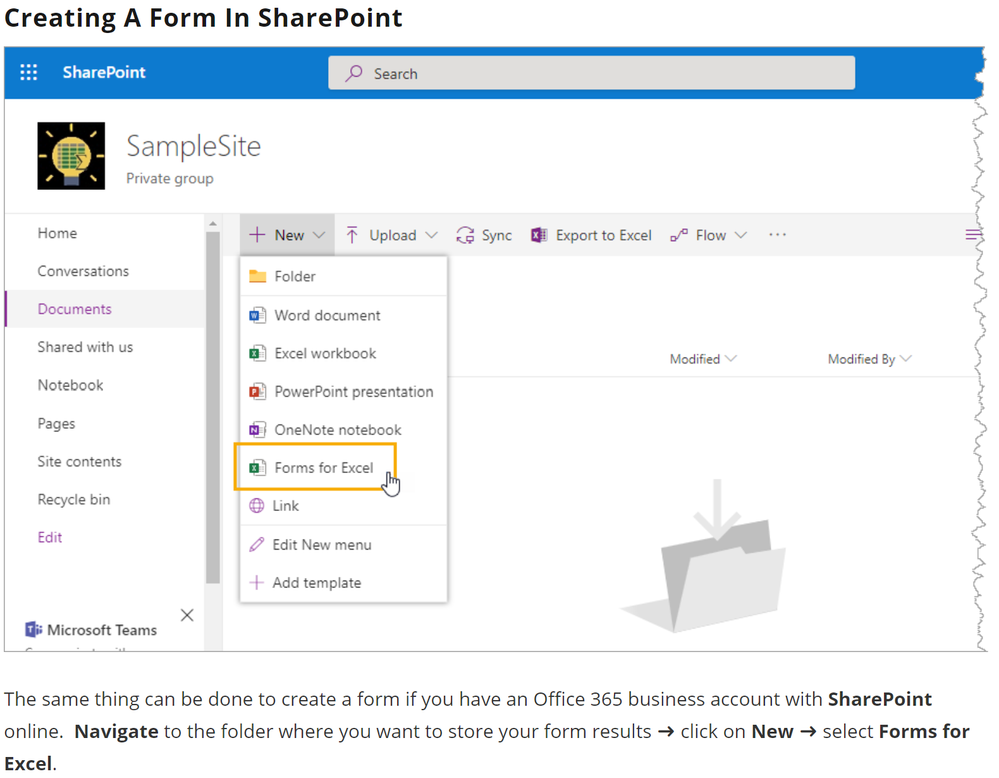Screen dimensions: 999x778
Task: Select PowerPoint presentation from the menu
Action: 353,391
